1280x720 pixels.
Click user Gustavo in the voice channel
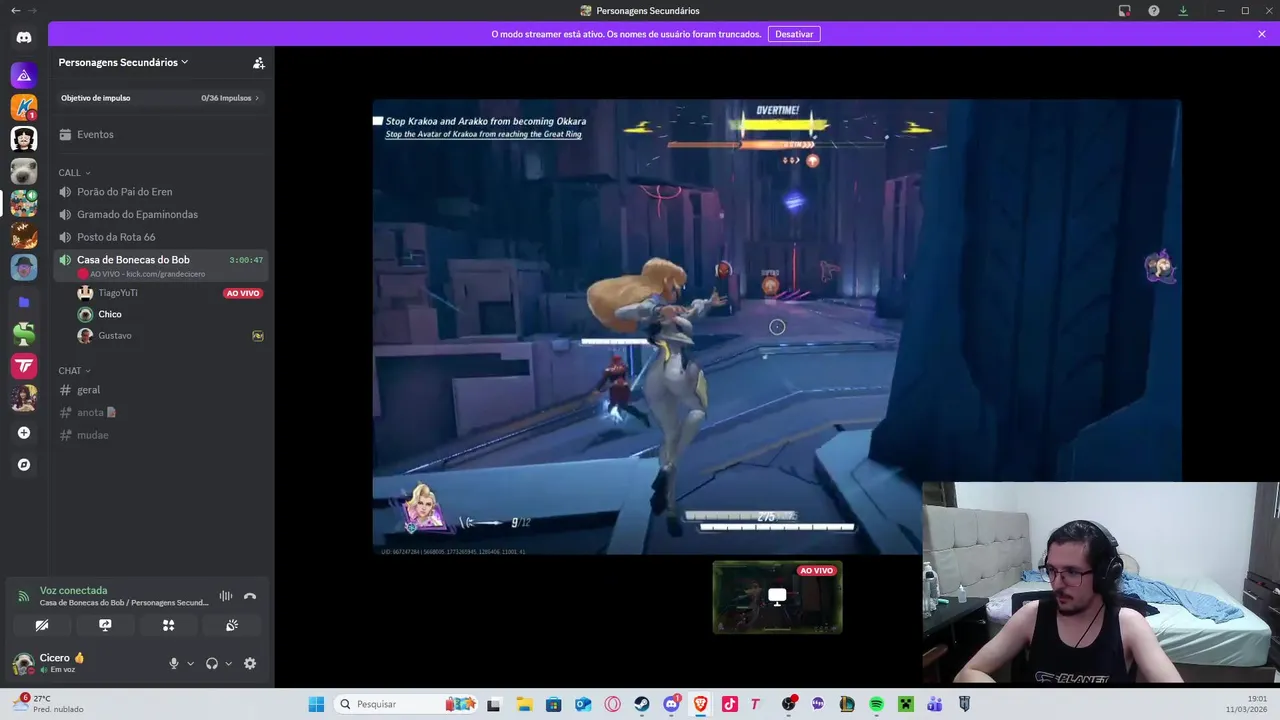pyautogui.click(x=115, y=336)
